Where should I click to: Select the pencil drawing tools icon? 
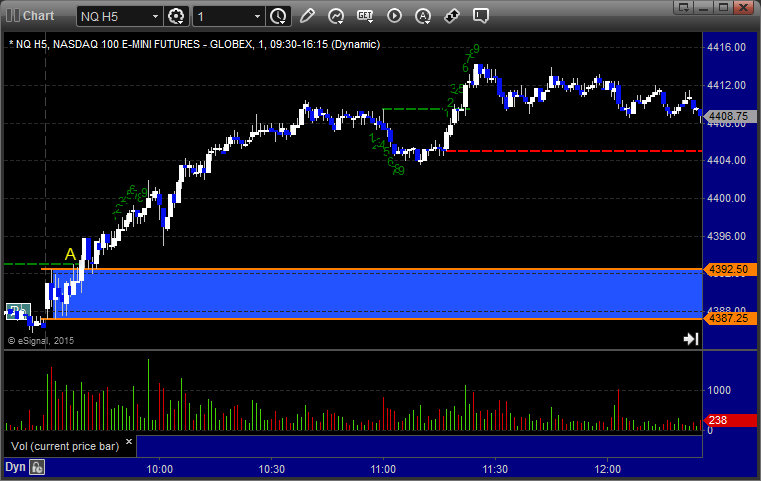click(307, 16)
